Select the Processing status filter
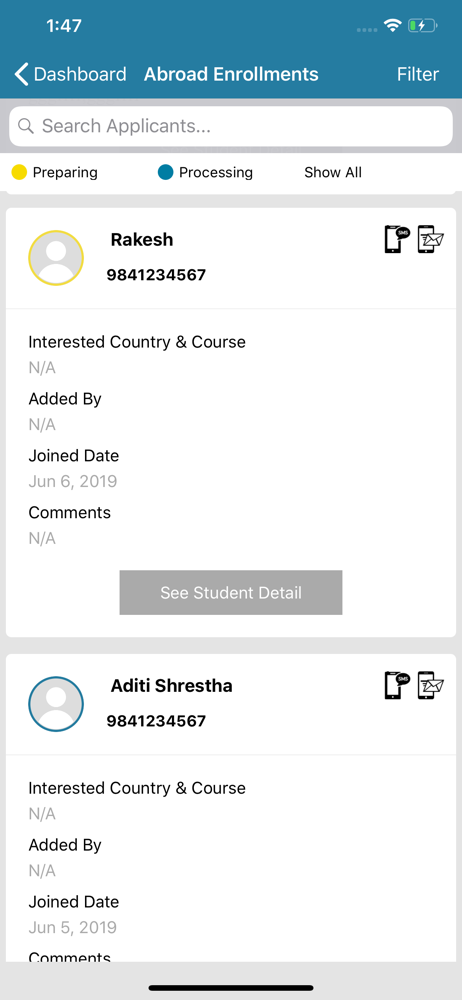462x1000 pixels. coord(205,172)
